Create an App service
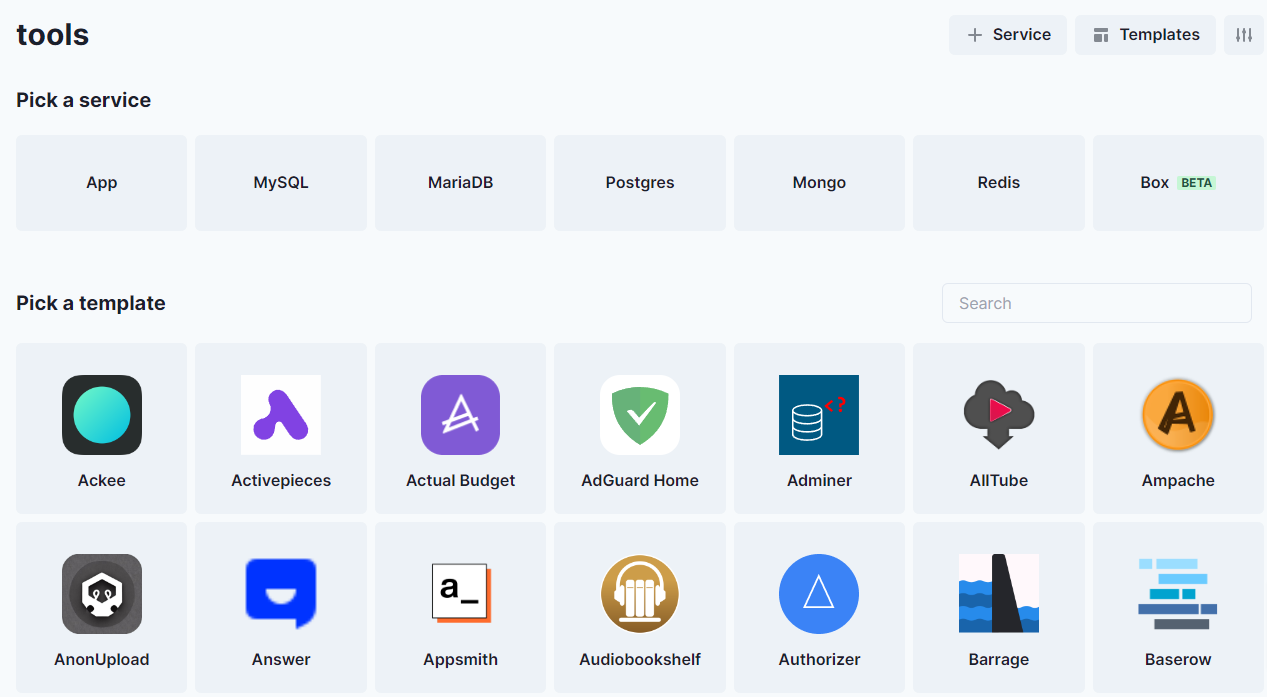The width and height of the screenshot is (1267, 697). coord(102,183)
